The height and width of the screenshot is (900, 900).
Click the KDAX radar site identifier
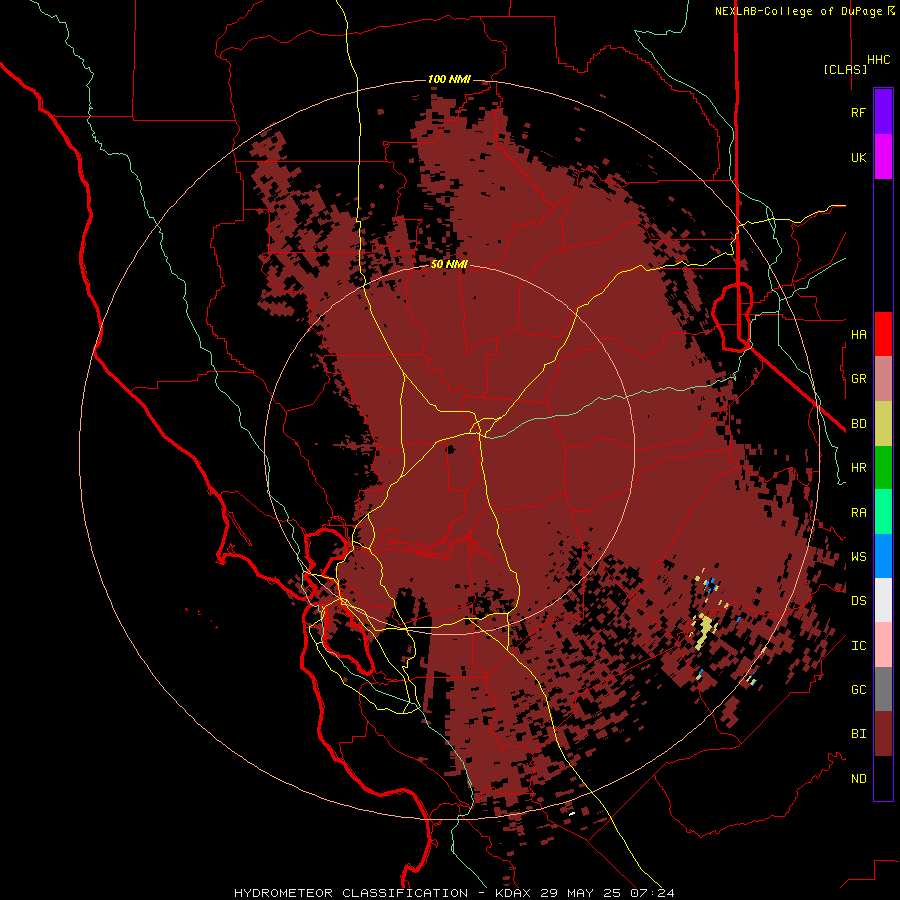pos(515,893)
